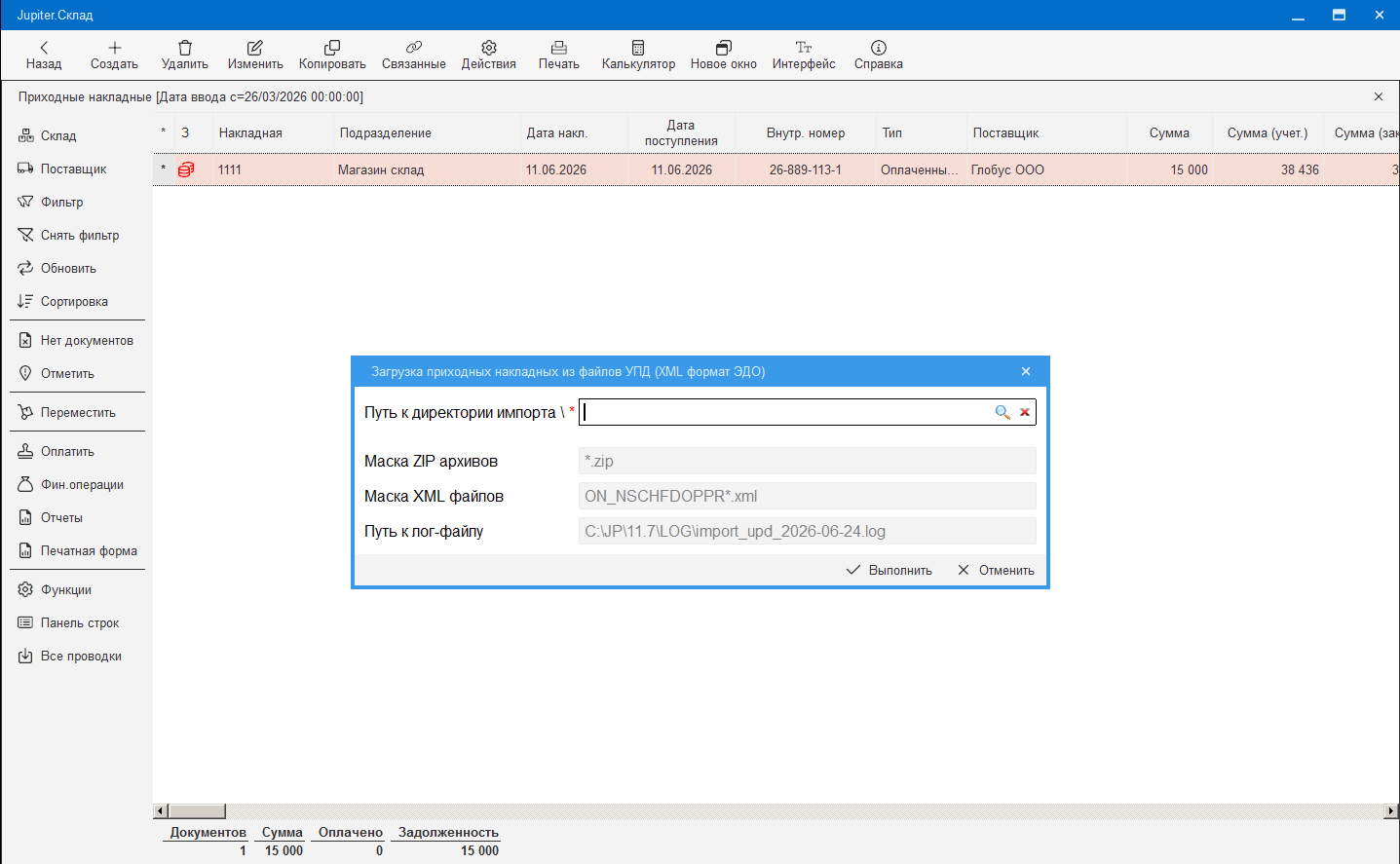Go back with the Назад toolbar button
1400x864 pixels.
pyautogui.click(x=44, y=56)
